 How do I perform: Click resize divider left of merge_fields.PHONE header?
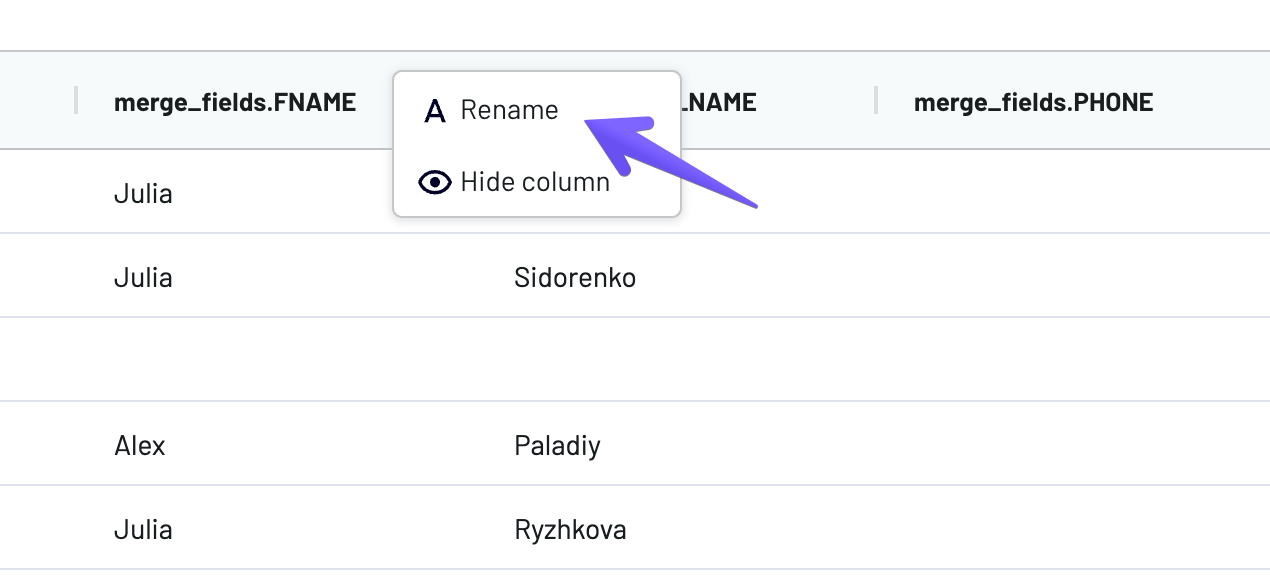tap(875, 100)
